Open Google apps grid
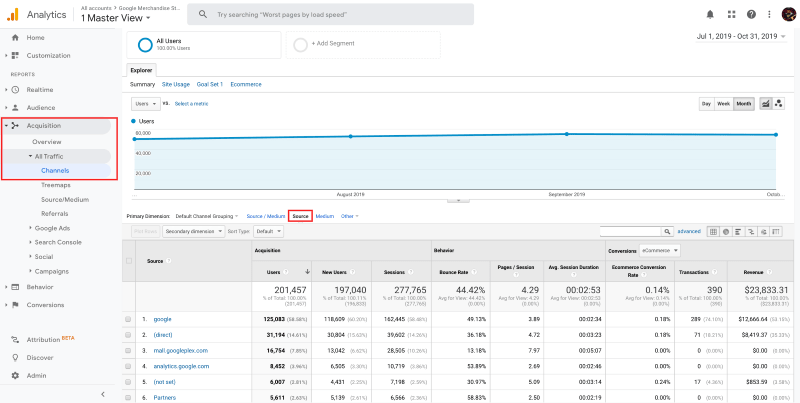 731,14
